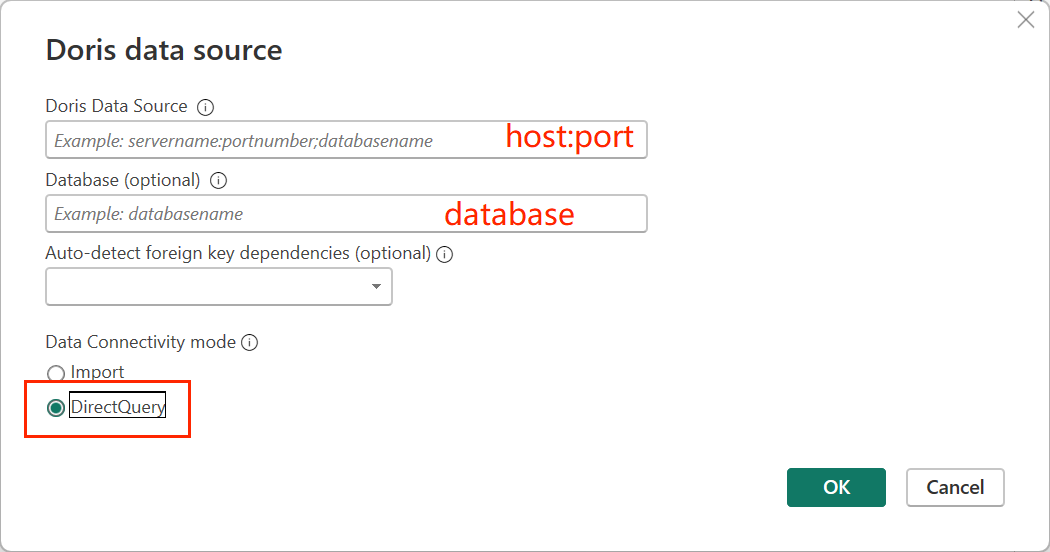Screen dimensions: 1050x552
Task: Select the DirectQuery radio button
Action: pos(56,408)
